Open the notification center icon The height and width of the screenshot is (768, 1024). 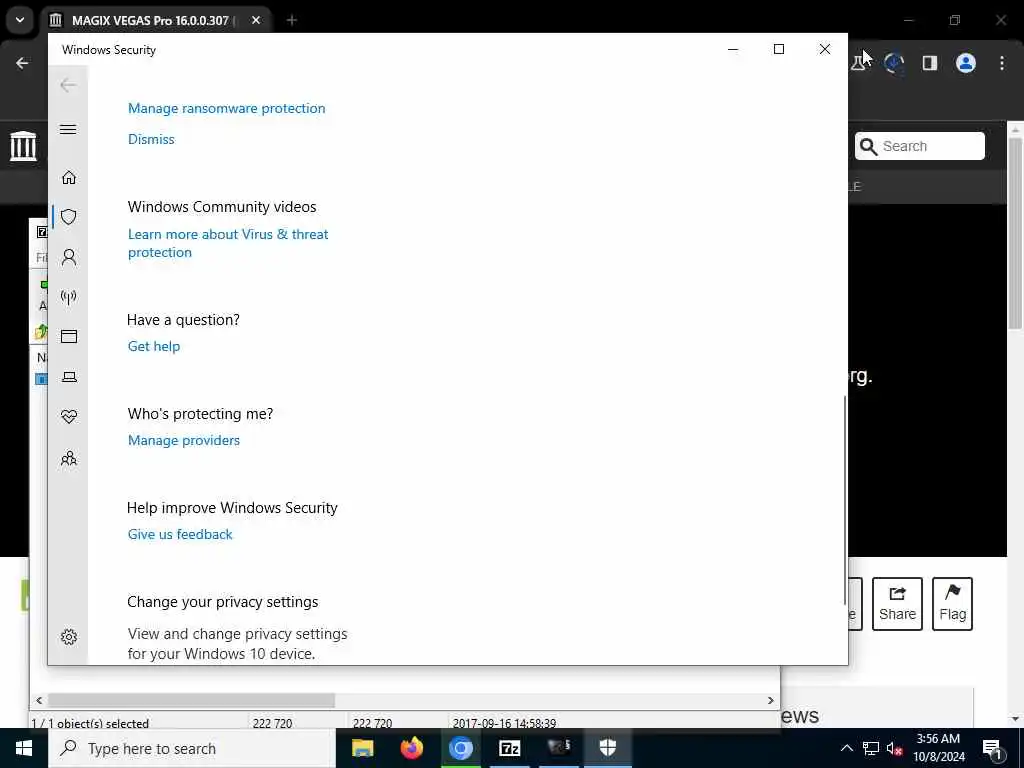(x=992, y=748)
